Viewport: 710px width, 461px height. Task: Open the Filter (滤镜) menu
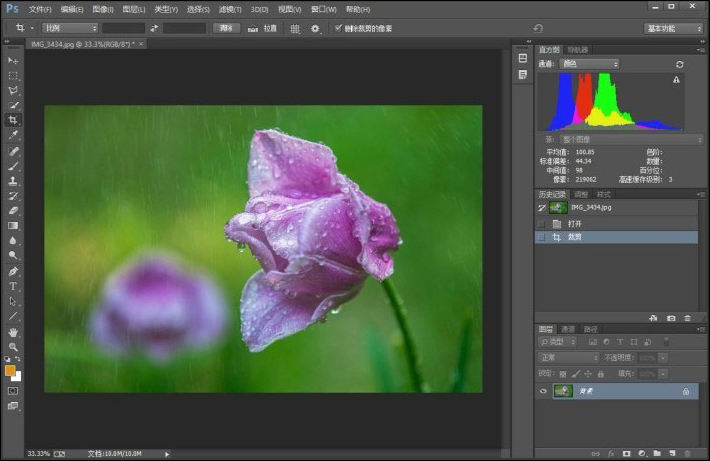pos(230,9)
